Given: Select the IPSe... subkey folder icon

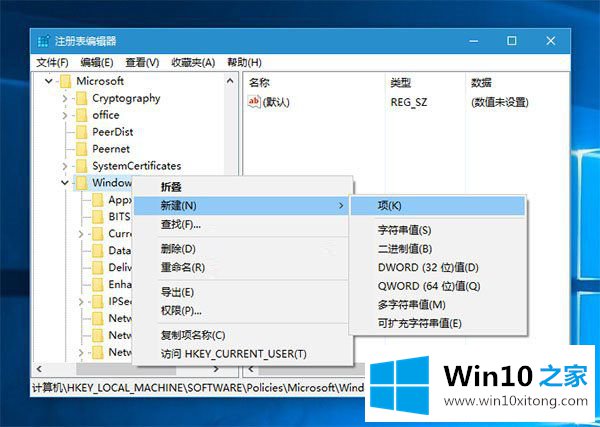Looking at the screenshot, I should click(x=98, y=302).
